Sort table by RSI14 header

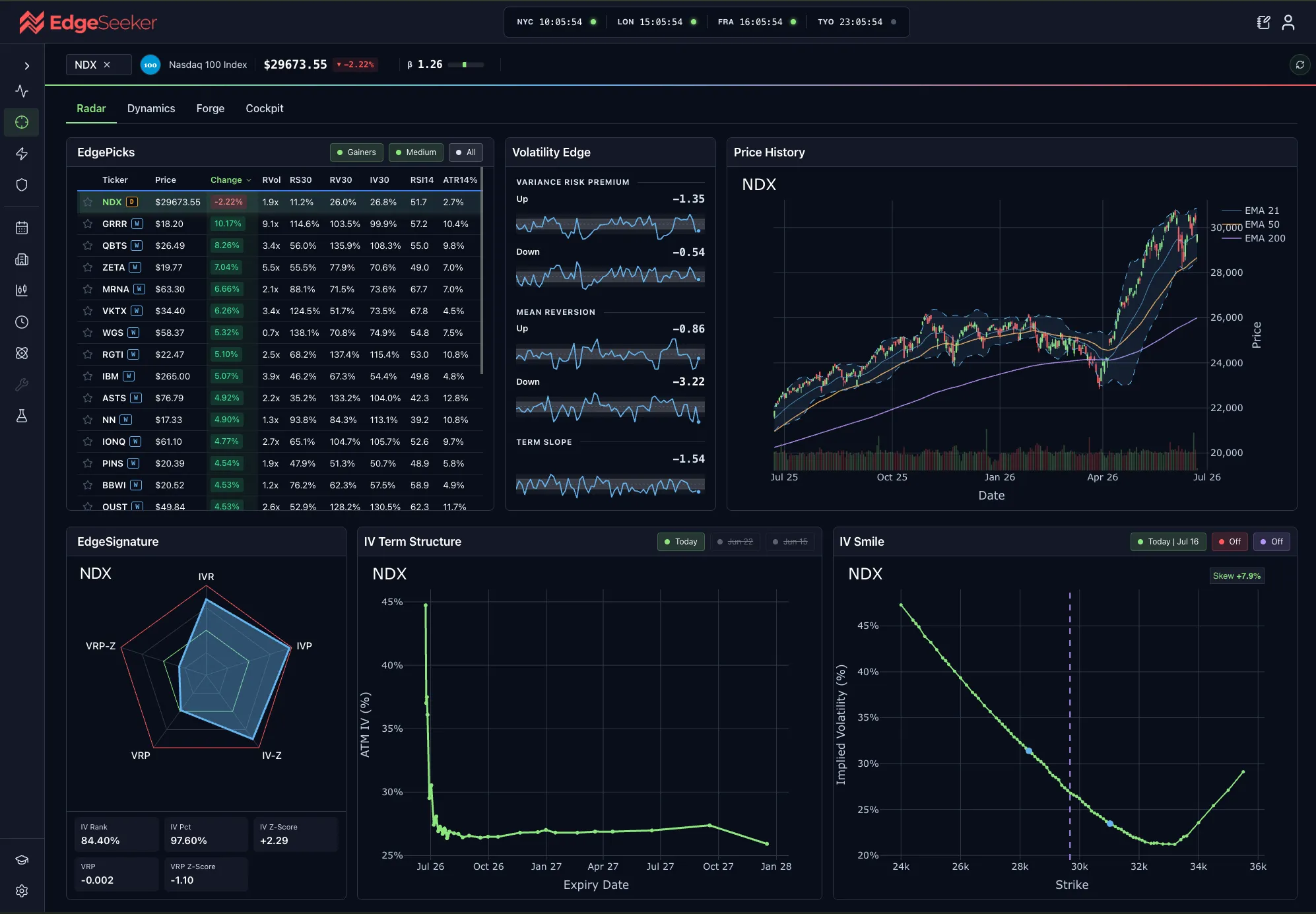click(422, 180)
